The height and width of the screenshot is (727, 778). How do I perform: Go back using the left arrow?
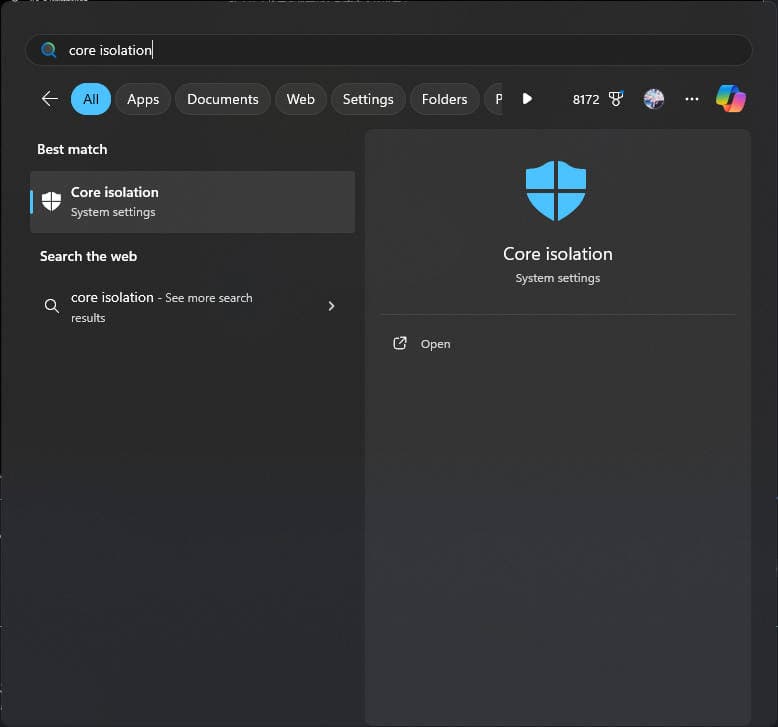[50, 99]
